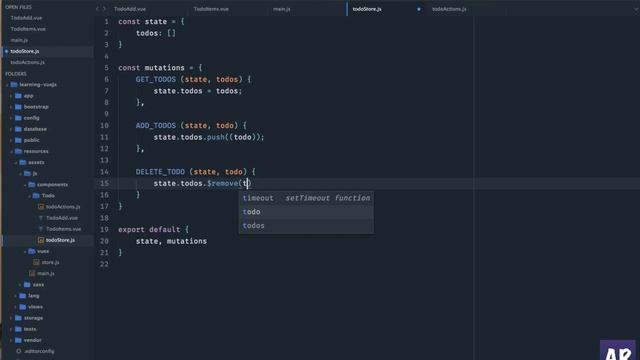The image size is (640, 360).
Task: Click the tab navigation forward arrow
Action: click(104, 9)
